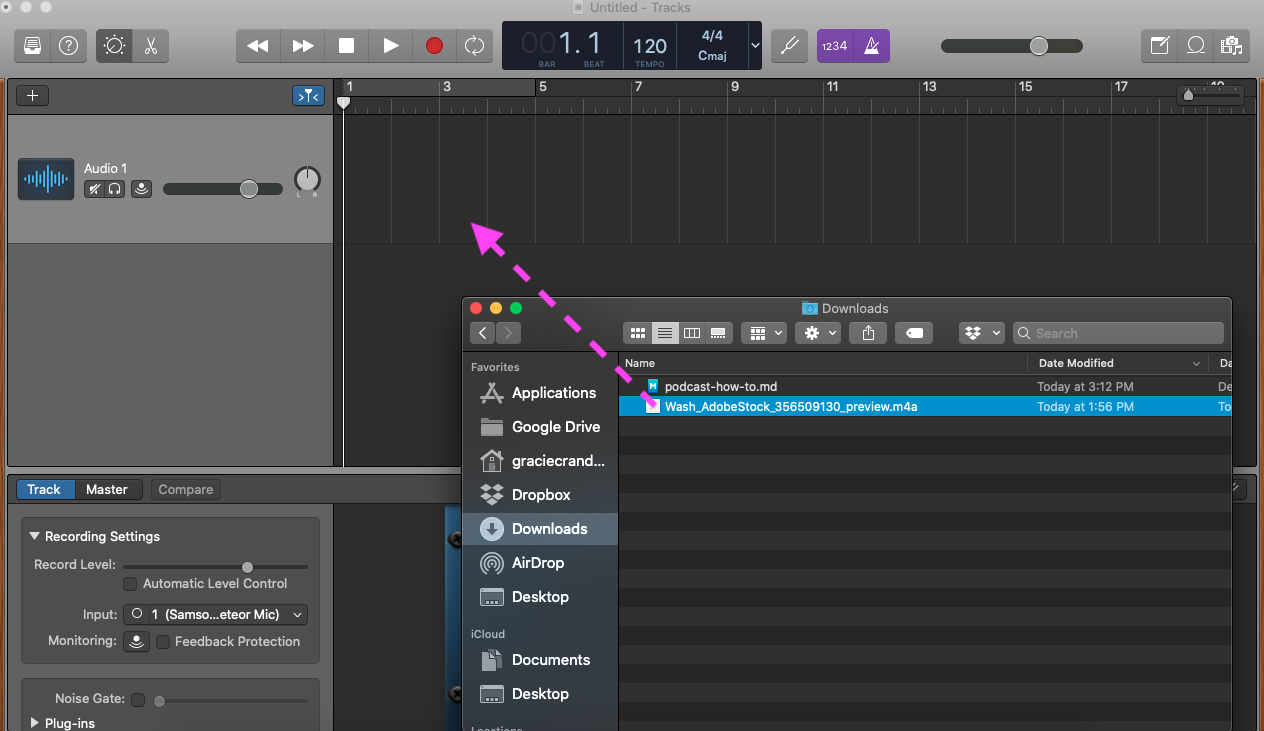Stop playback with the Stop button
1264x731 pixels.
point(346,45)
